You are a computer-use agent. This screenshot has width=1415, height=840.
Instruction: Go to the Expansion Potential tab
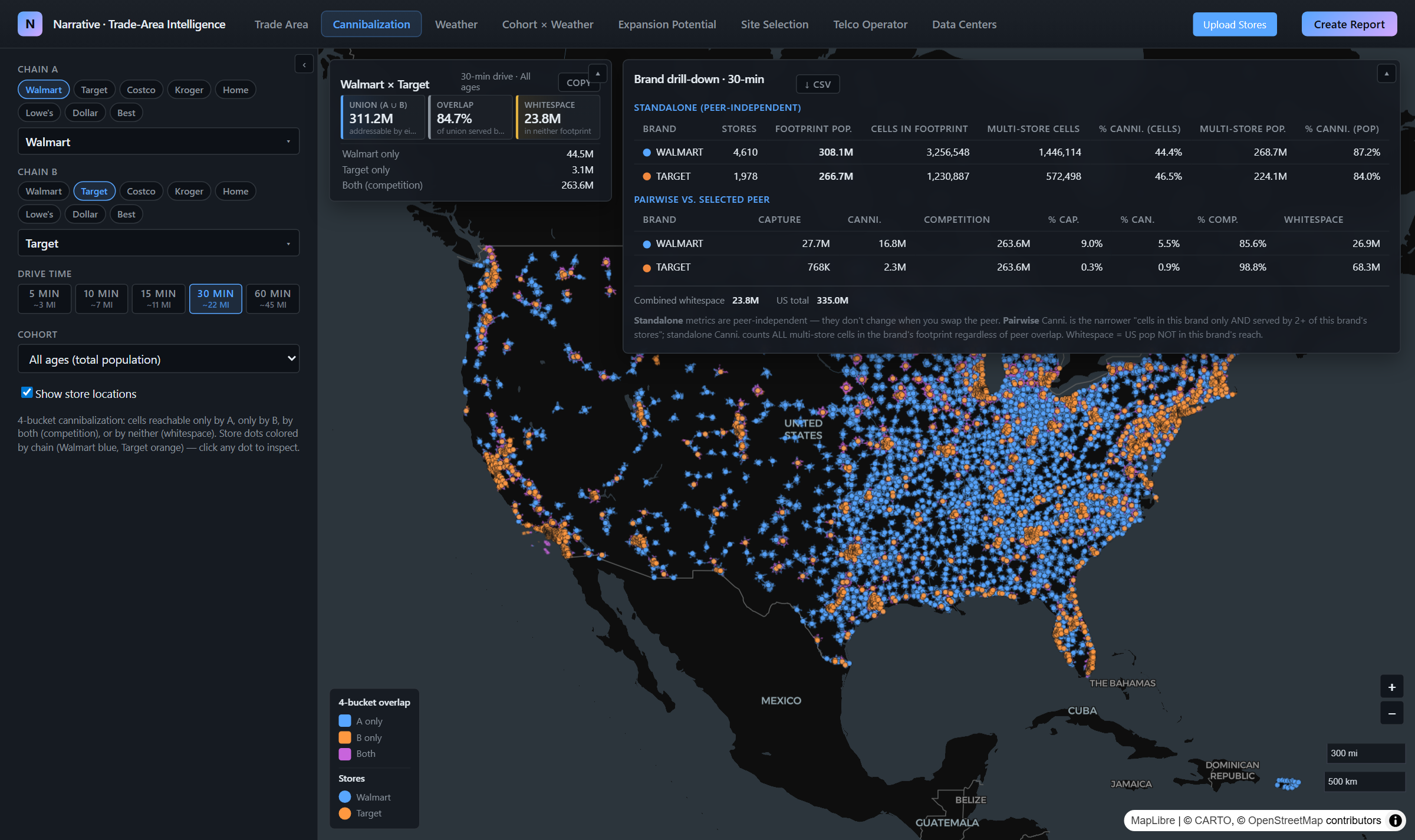pos(667,24)
